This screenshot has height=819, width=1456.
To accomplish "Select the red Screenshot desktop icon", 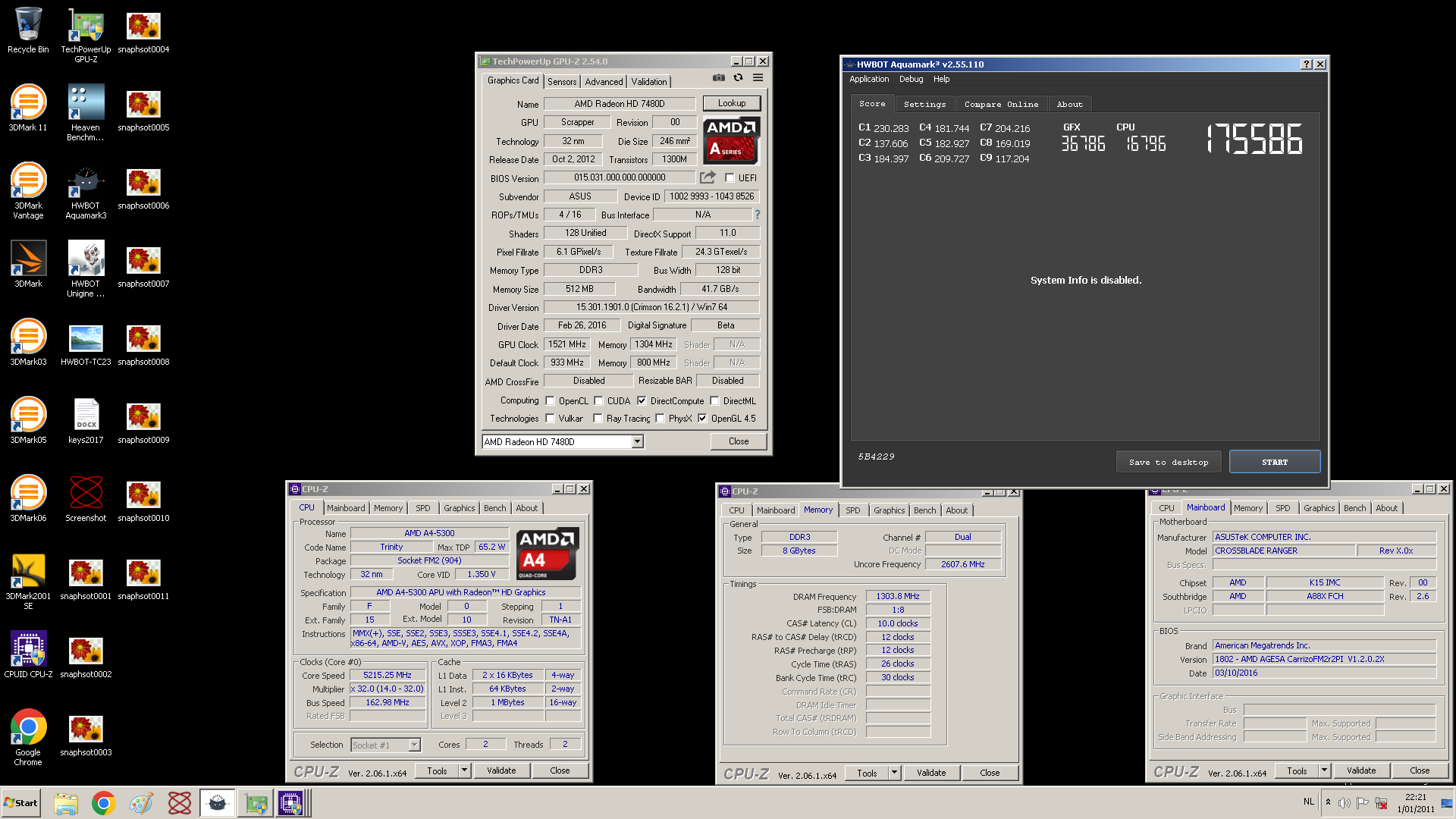I will tap(86, 499).
